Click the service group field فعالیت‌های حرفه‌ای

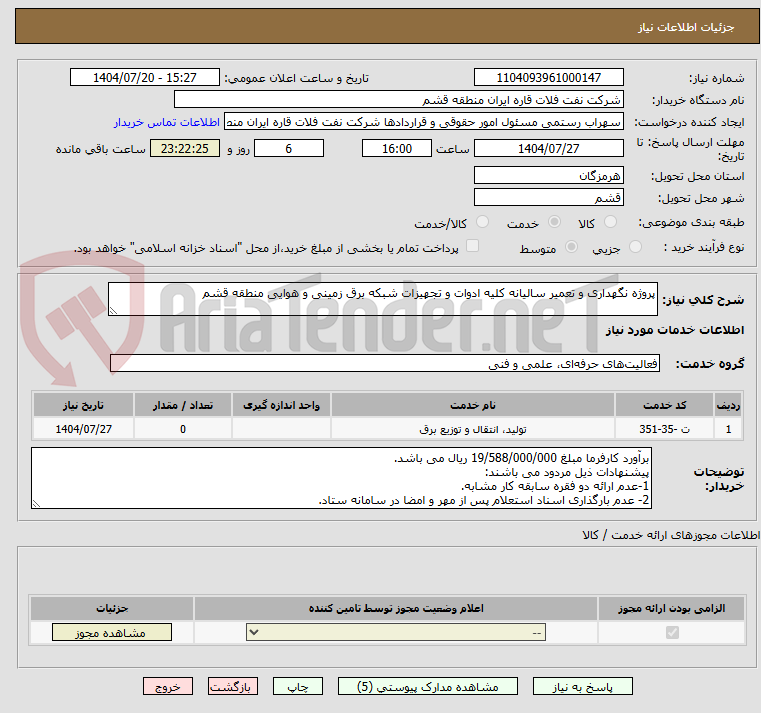click(385, 364)
